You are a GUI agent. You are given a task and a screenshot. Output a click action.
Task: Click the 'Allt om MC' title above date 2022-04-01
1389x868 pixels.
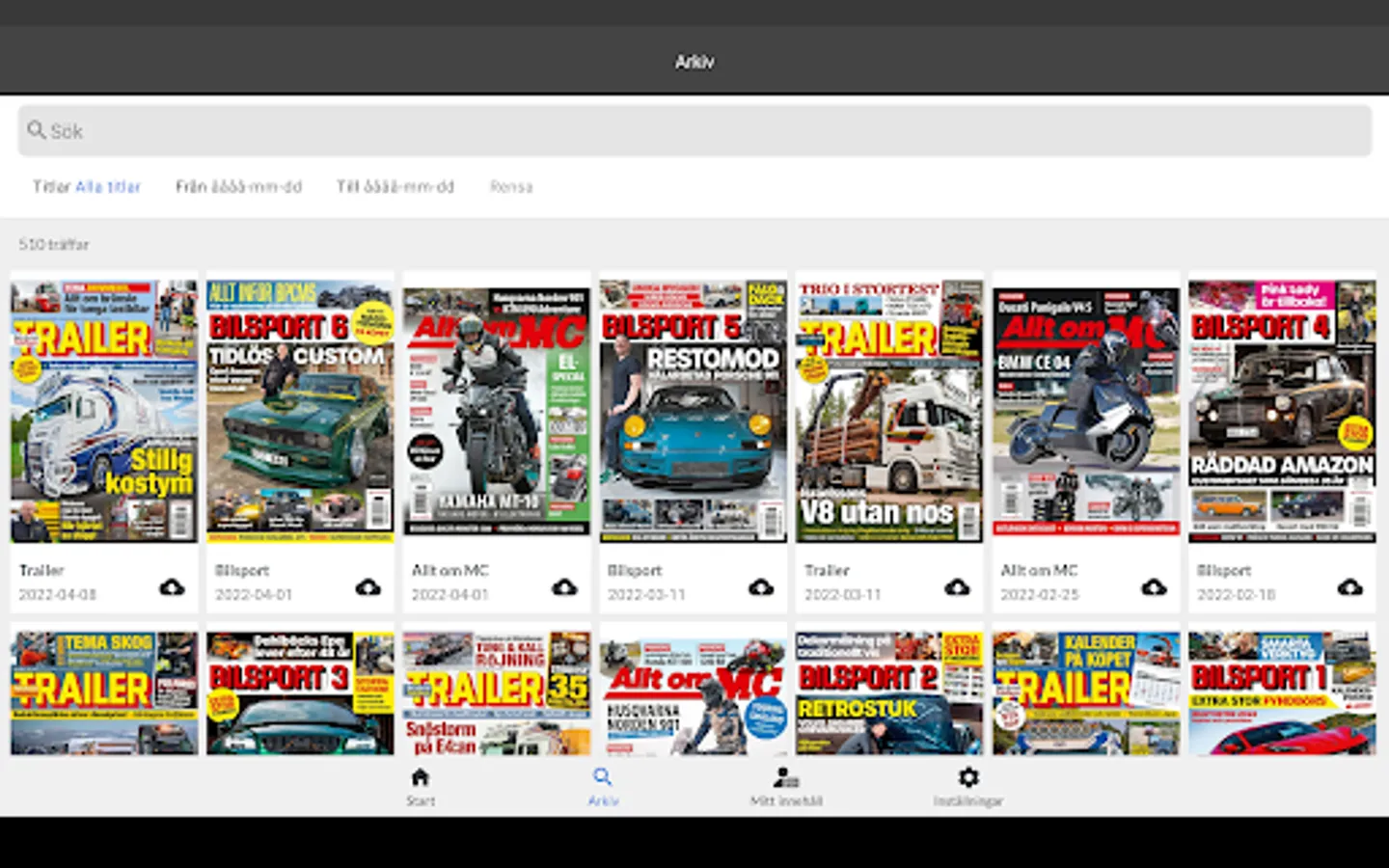450,570
